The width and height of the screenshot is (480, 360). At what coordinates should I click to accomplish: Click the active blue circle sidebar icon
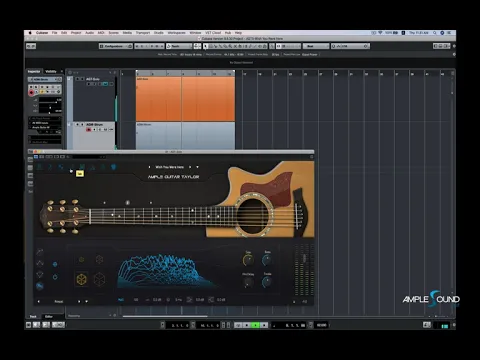[x=40, y=286]
